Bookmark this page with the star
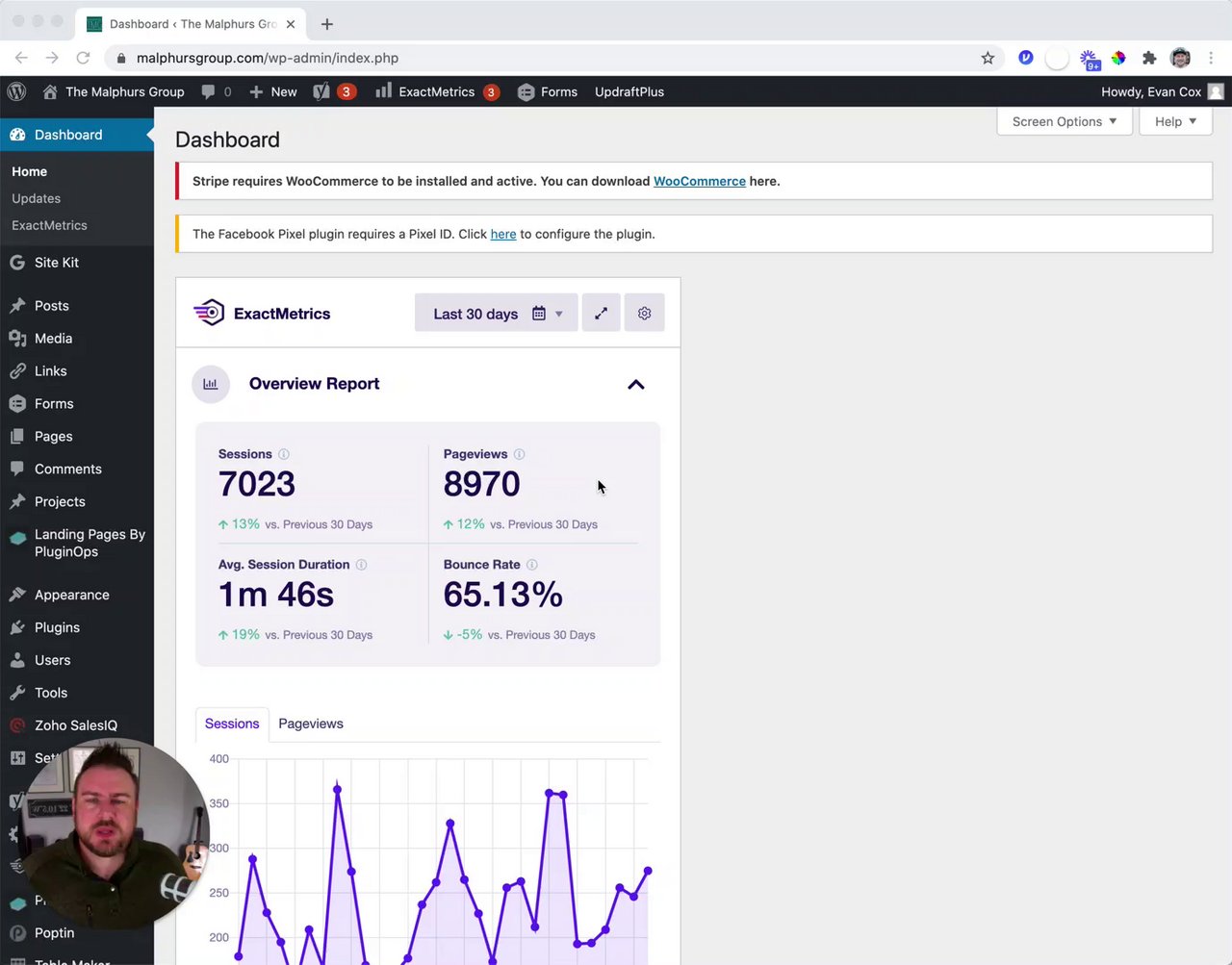The height and width of the screenshot is (965, 1232). pyautogui.click(x=988, y=58)
